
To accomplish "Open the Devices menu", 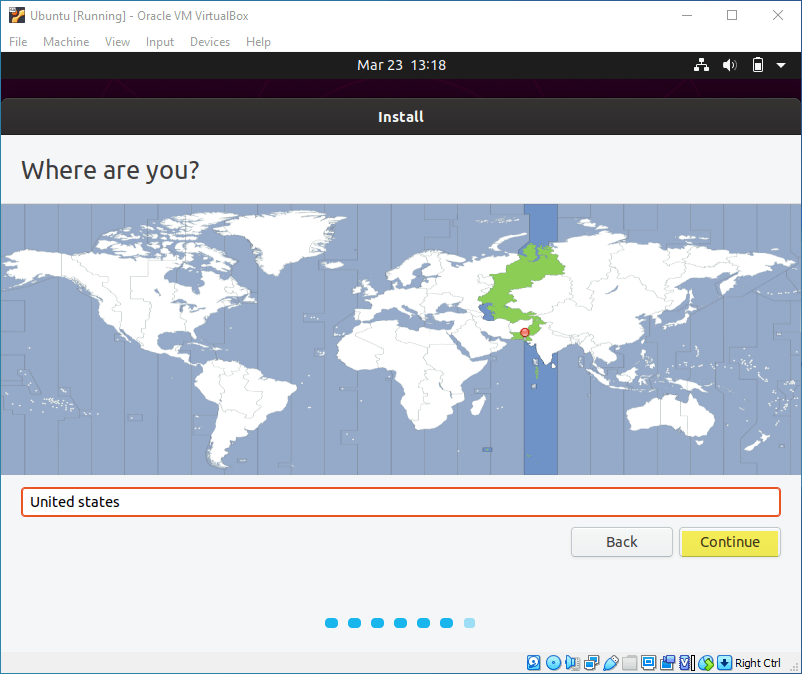I will (210, 42).
